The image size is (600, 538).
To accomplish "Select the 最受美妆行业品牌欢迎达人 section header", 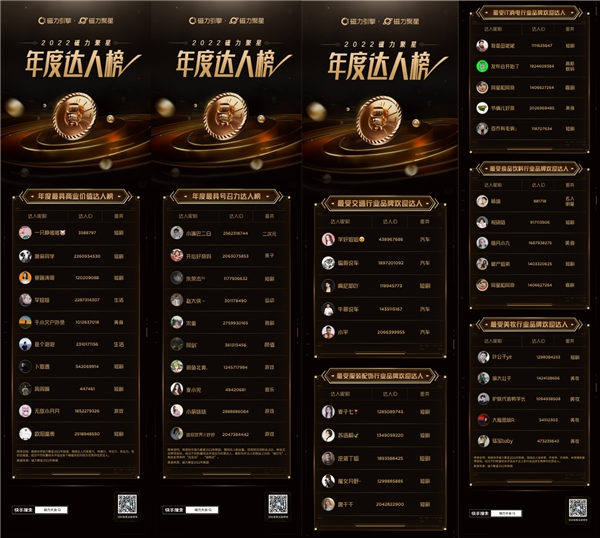I will tap(527, 324).
